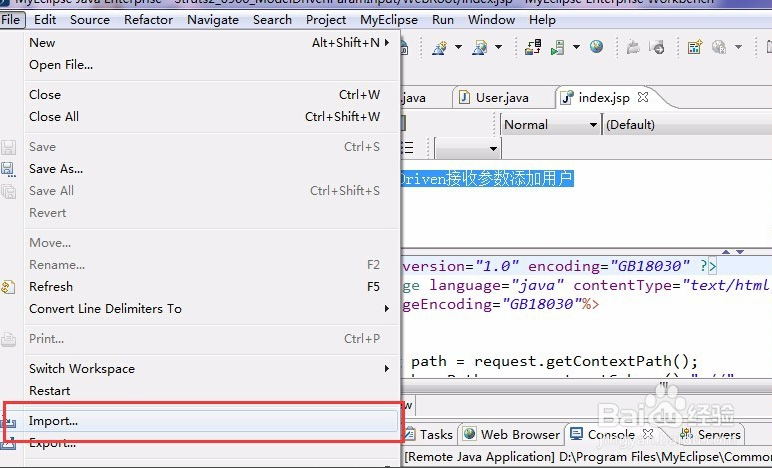The image size is (772, 468).
Task: Click the grayed arrow toolbar icon
Action: pyautogui.click(x=657, y=47)
